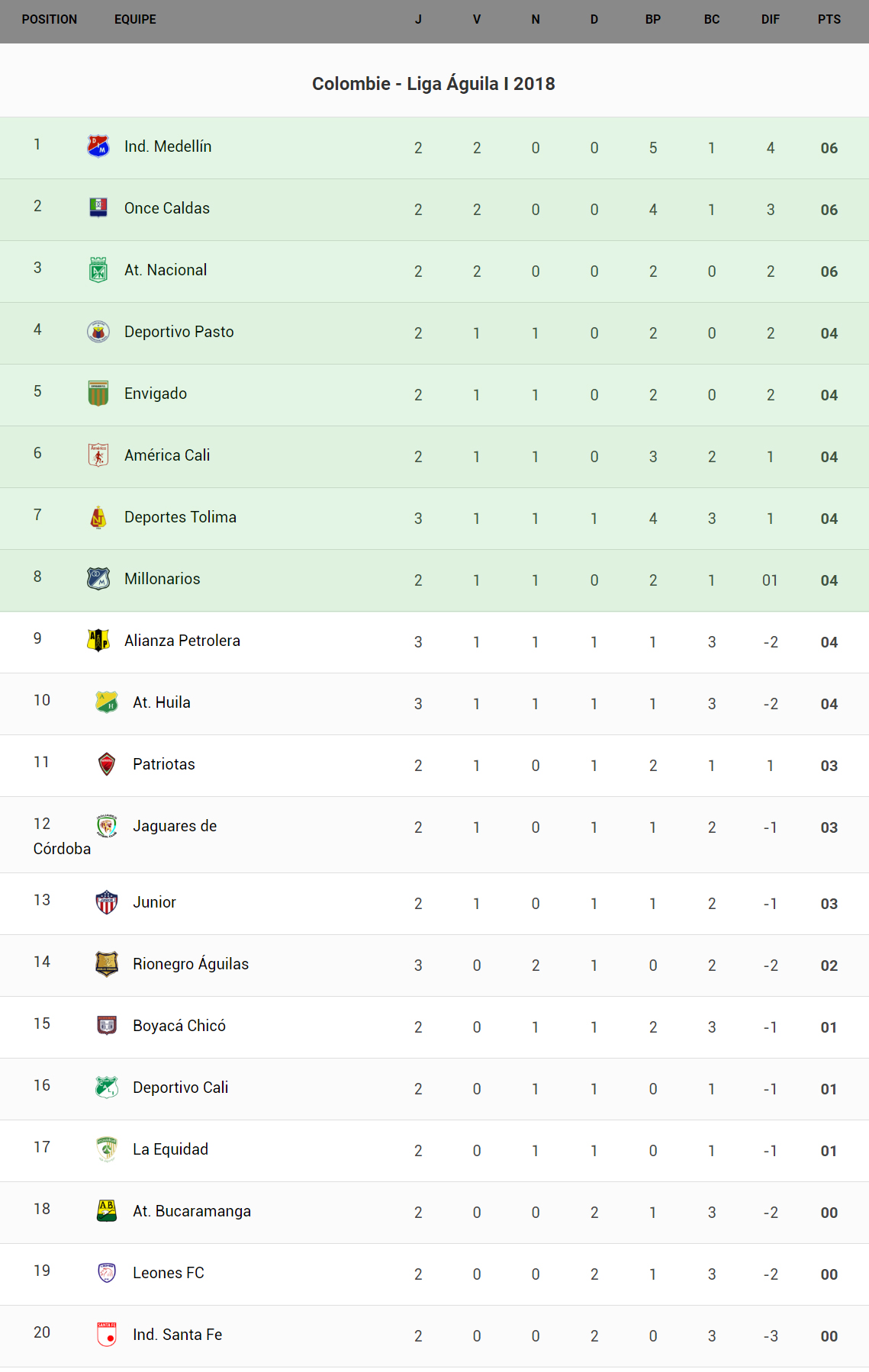Click the Once Caldas team logo
869x1372 pixels.
tap(98, 207)
